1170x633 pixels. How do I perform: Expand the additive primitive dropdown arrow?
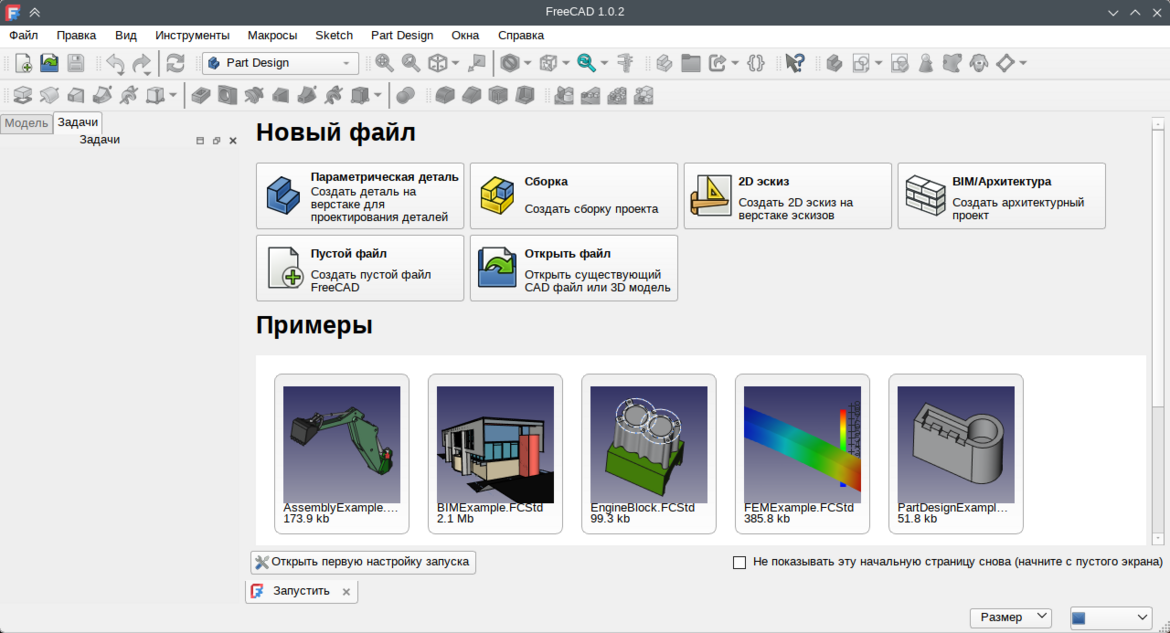click(172, 96)
